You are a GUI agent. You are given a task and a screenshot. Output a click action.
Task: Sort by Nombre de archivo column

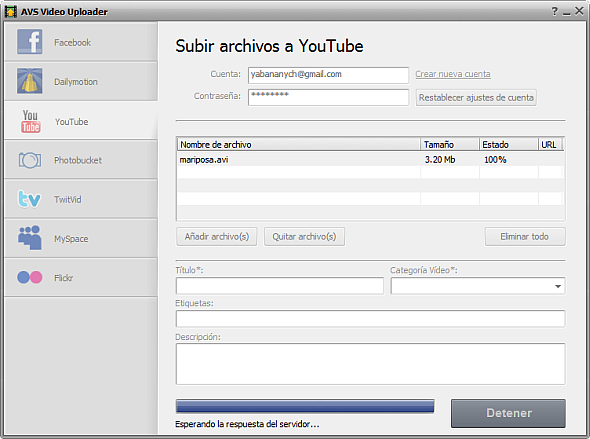point(299,144)
